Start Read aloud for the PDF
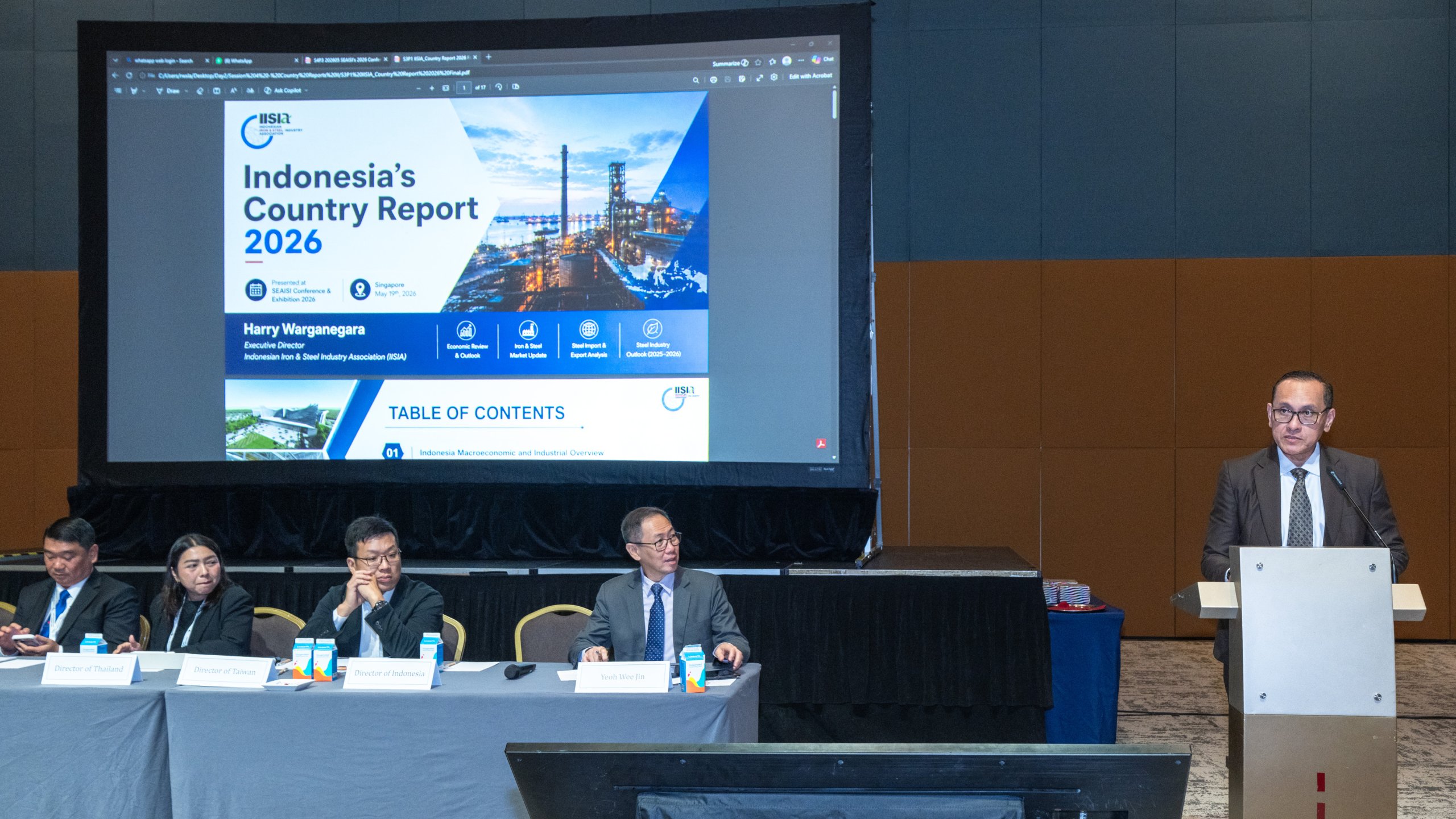1456x819 pixels. coord(234,90)
